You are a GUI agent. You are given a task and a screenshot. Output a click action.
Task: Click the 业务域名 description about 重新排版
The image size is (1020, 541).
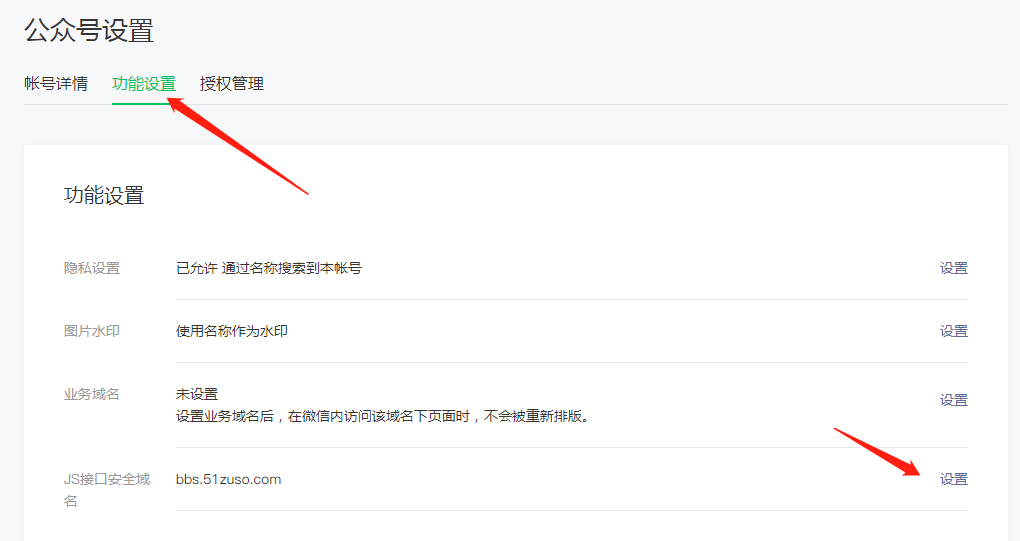click(x=383, y=416)
